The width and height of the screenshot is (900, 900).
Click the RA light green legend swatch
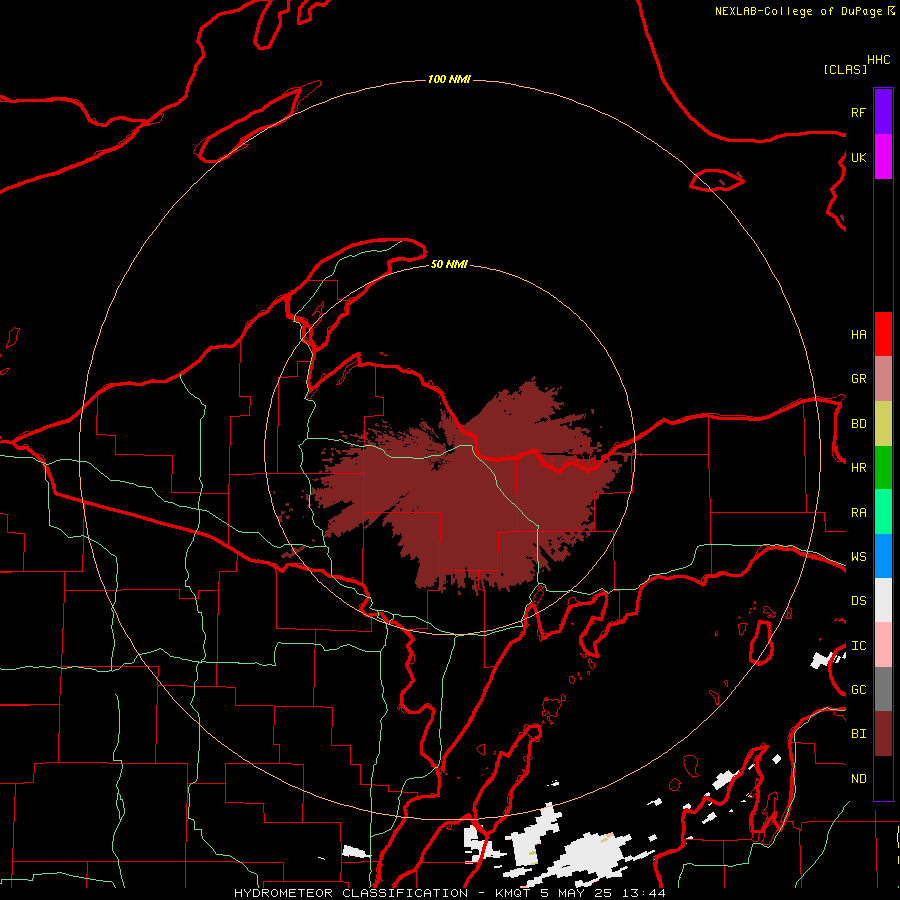pyautogui.click(x=883, y=512)
